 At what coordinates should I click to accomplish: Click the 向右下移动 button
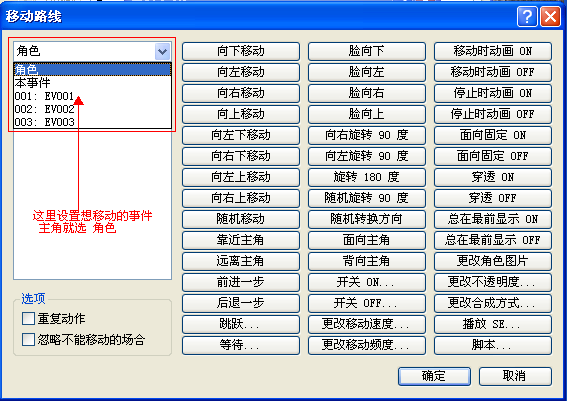pos(241,156)
